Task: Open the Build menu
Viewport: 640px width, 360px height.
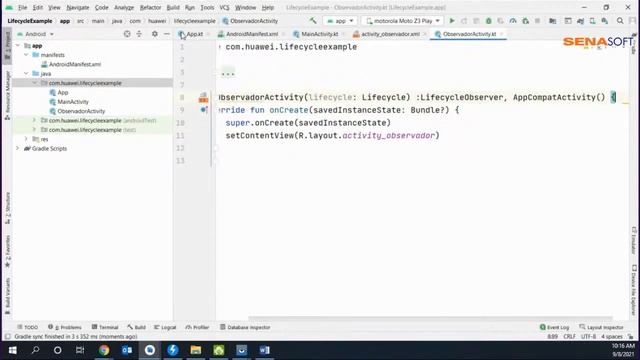Action: (173, 7)
